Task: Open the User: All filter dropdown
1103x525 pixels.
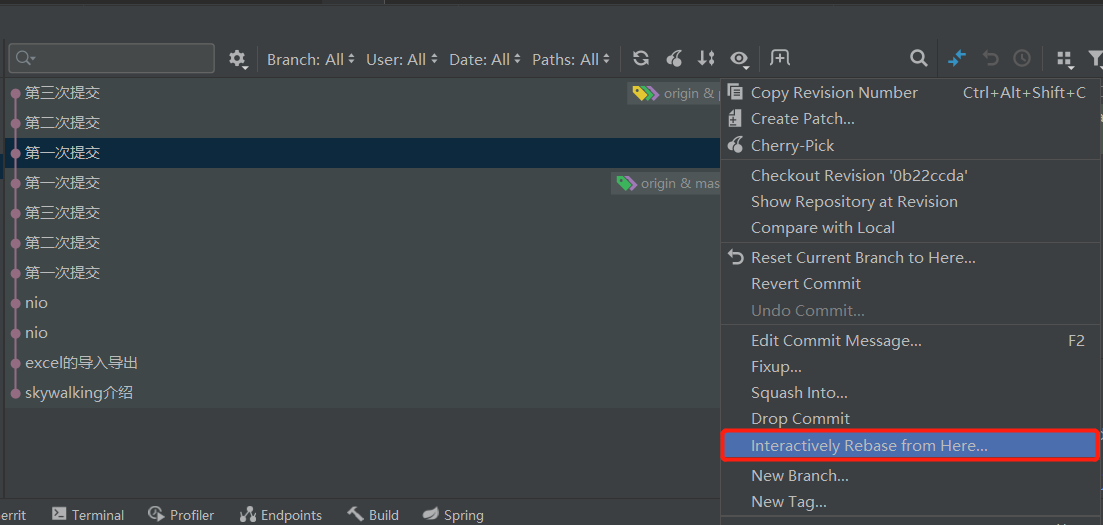Action: click(402, 59)
